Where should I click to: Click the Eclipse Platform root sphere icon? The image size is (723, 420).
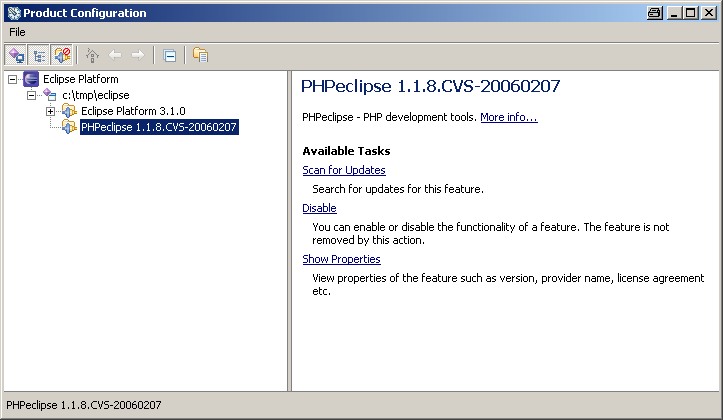pos(31,79)
